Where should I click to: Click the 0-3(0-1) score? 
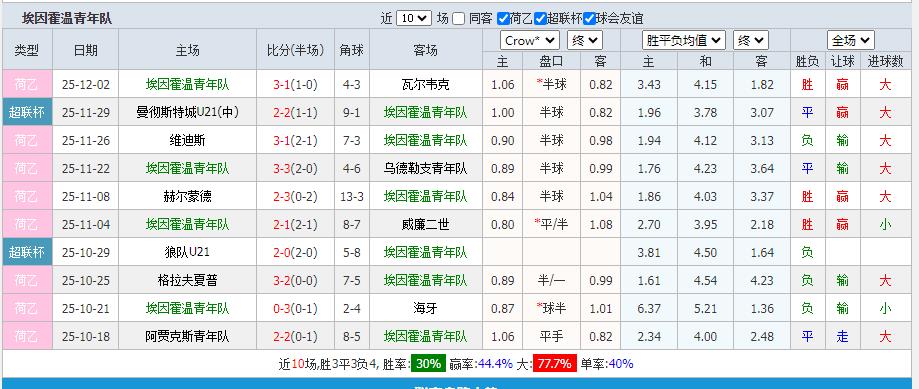295,309
